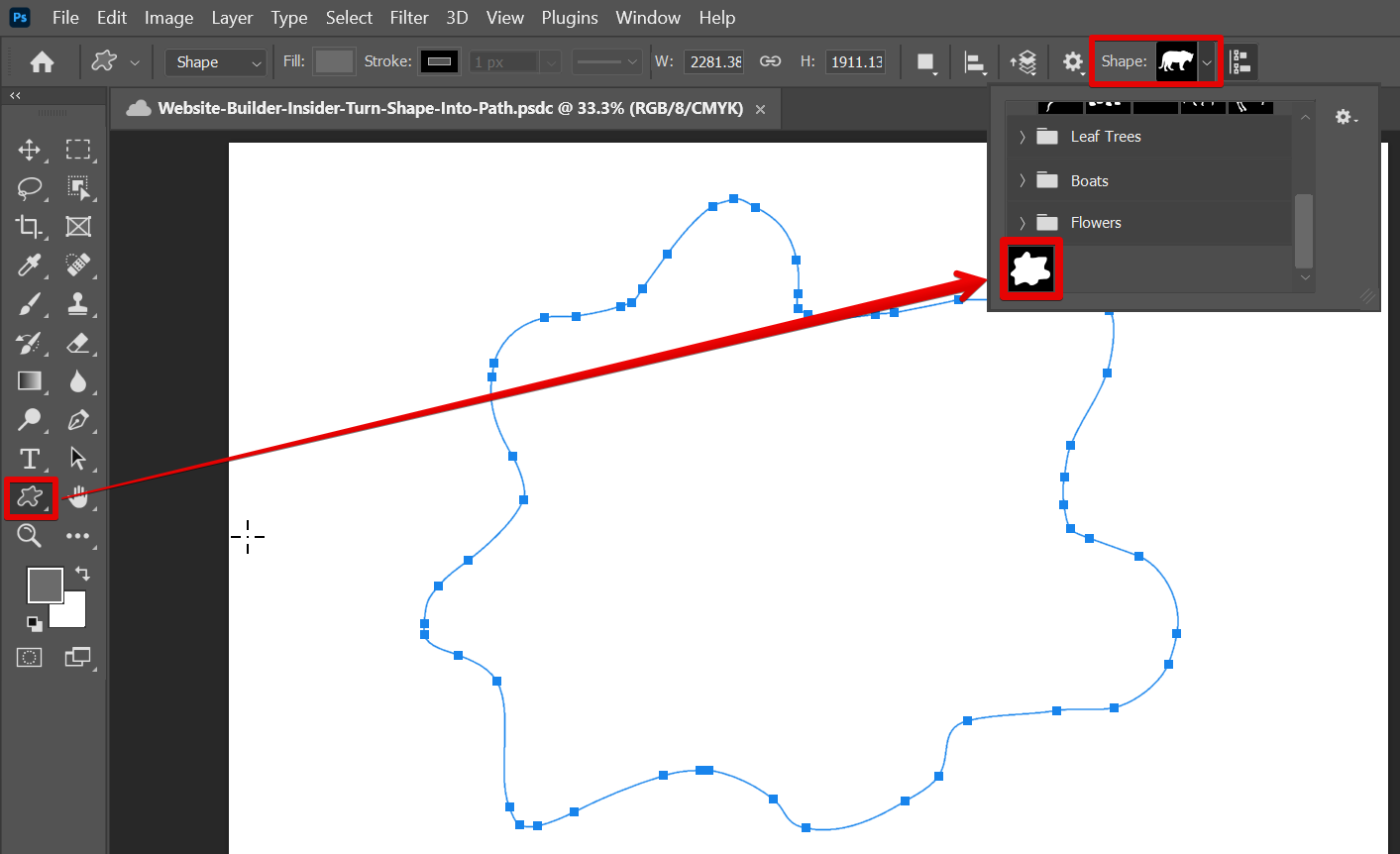Pick the Hand tool
Viewport: 1400px width, 854px height.
pyautogui.click(x=78, y=497)
